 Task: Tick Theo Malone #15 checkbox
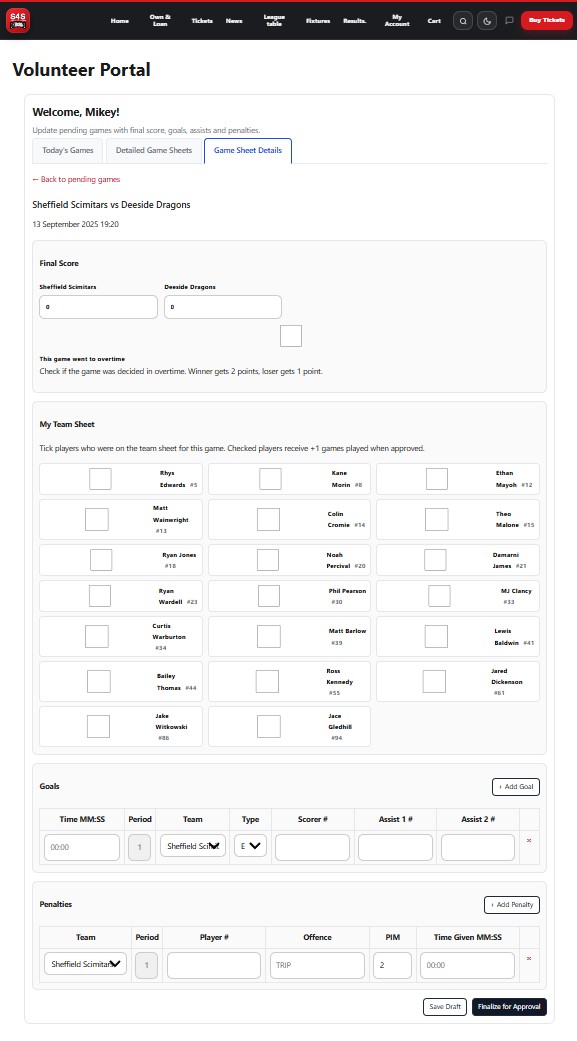click(436, 519)
